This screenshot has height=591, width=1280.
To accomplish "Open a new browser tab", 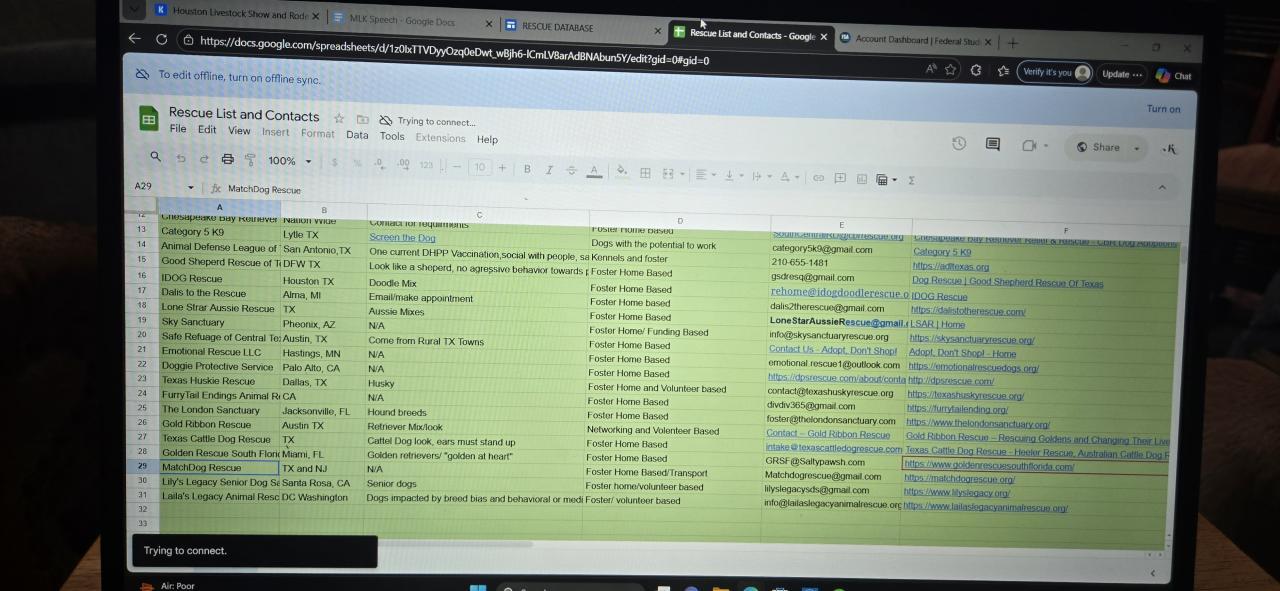I will (x=1012, y=42).
